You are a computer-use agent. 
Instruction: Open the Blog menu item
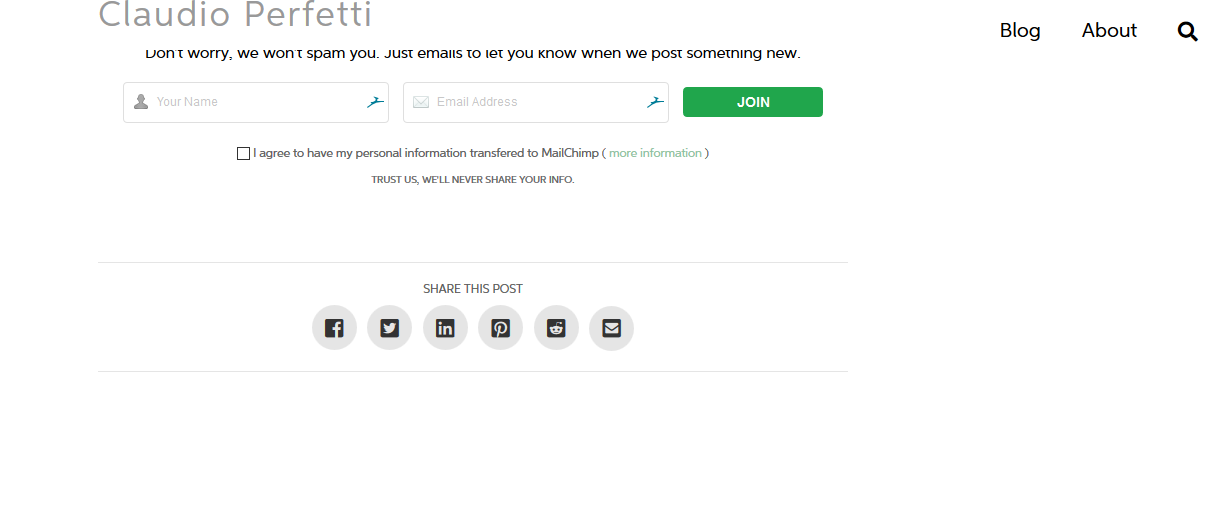[x=1020, y=31]
